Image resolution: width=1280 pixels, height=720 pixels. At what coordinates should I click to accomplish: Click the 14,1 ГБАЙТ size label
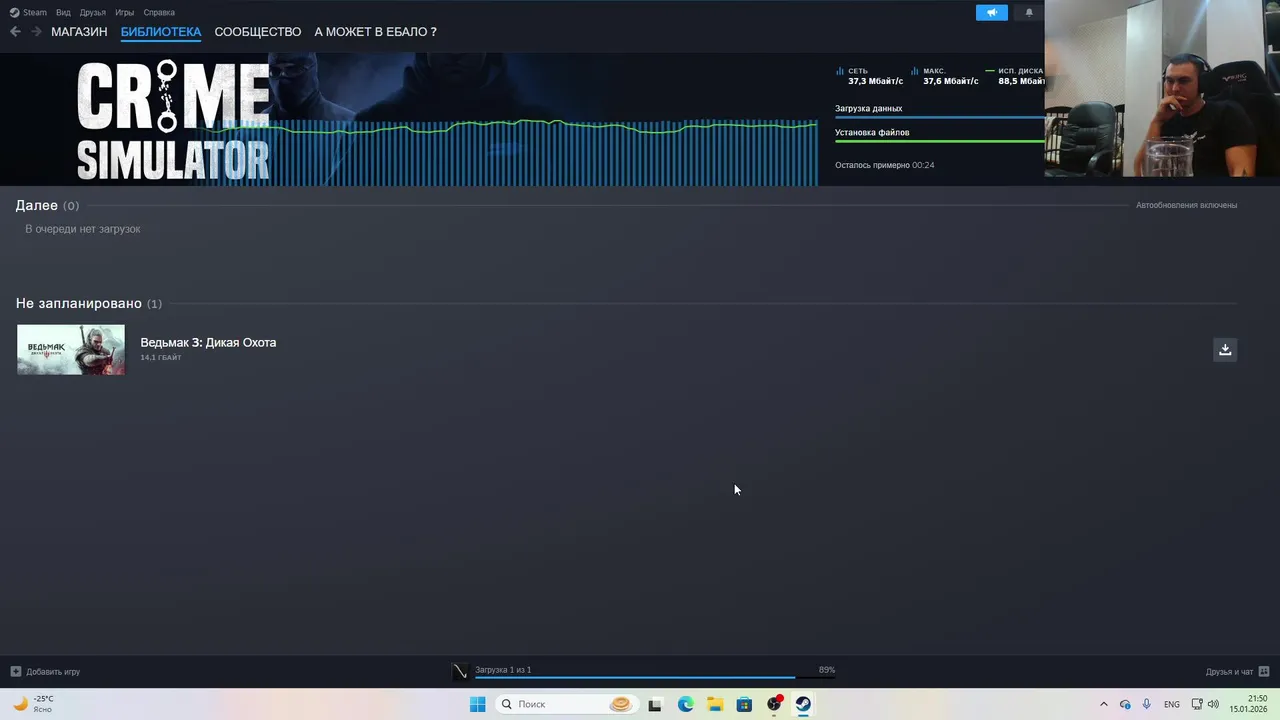tap(161, 357)
